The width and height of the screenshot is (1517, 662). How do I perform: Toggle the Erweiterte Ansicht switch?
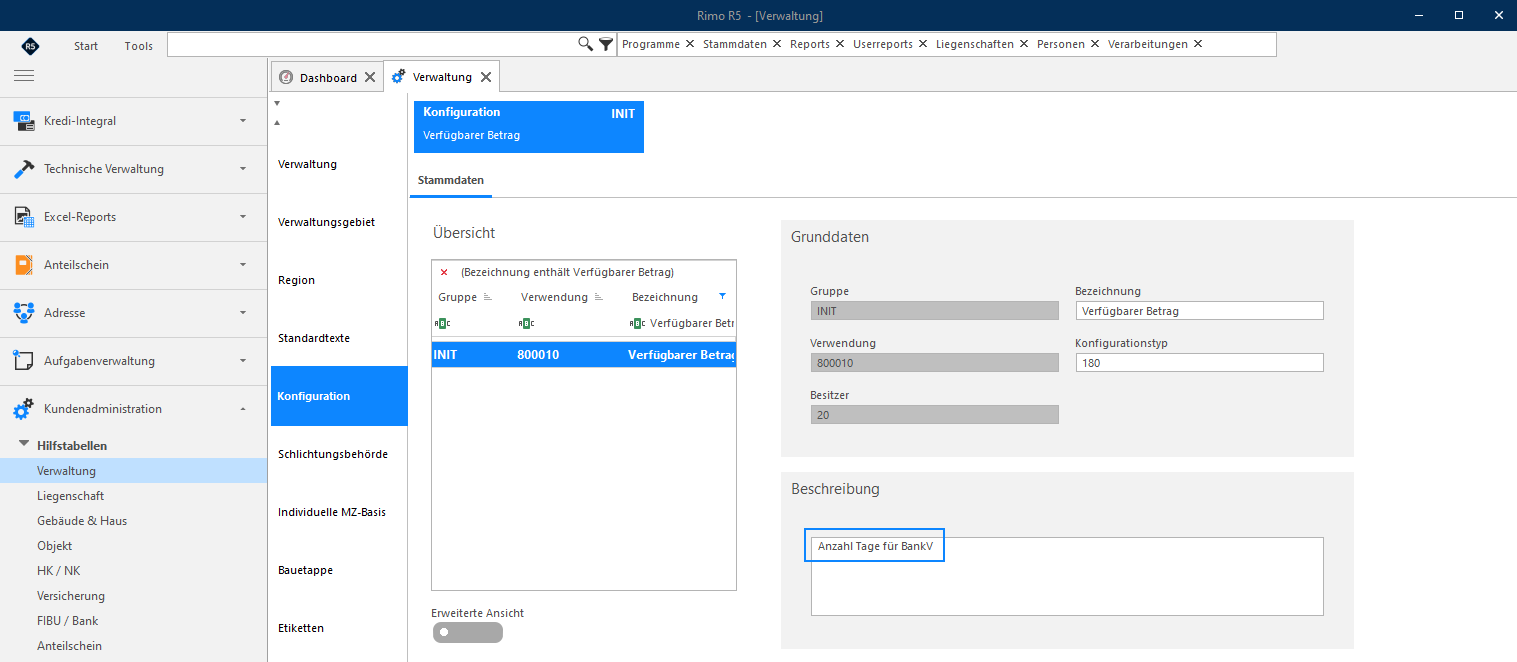point(468,632)
